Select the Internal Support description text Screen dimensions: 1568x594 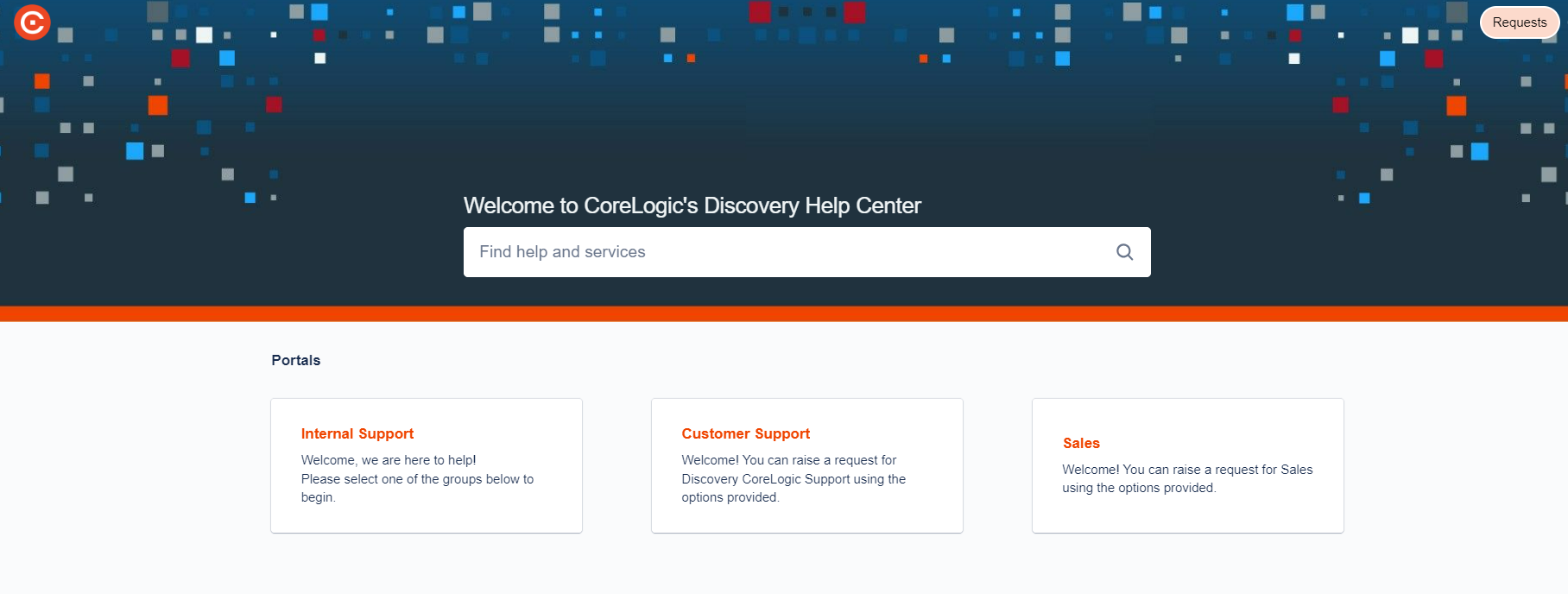tap(417, 478)
